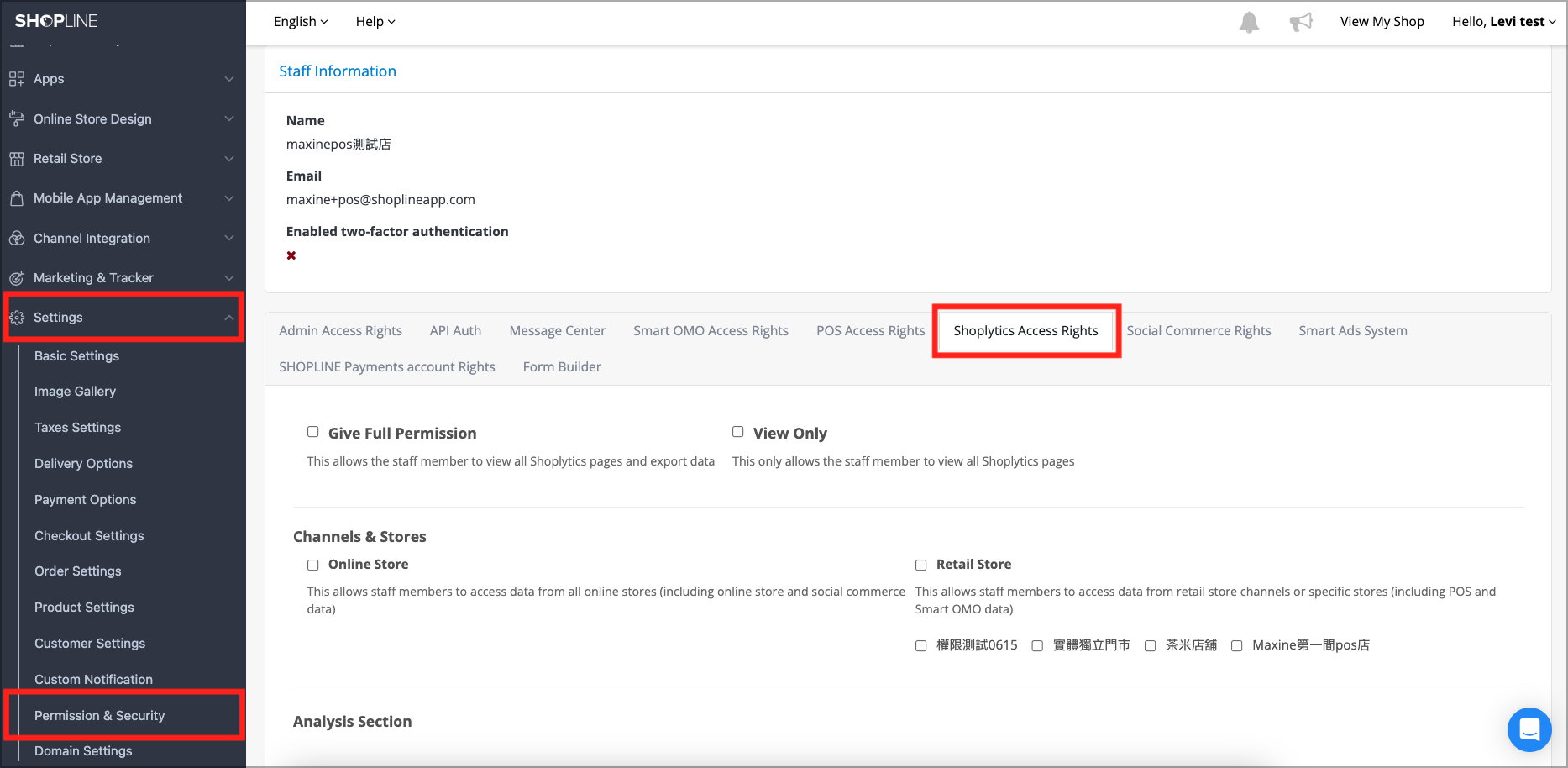This screenshot has height=768, width=1568.
Task: Click the Marketing & Tracker target icon
Action: click(x=17, y=278)
